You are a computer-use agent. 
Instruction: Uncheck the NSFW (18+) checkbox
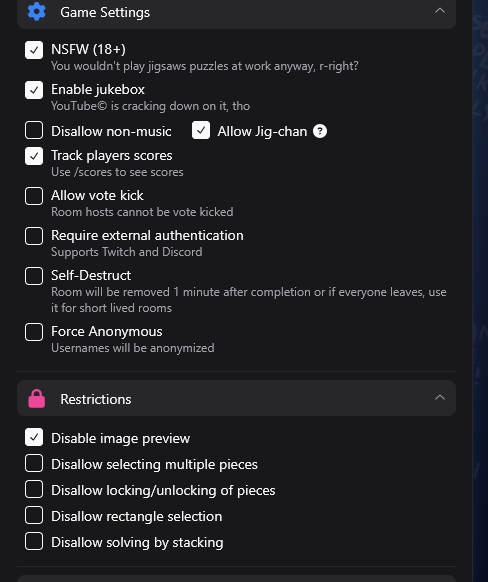pos(34,50)
